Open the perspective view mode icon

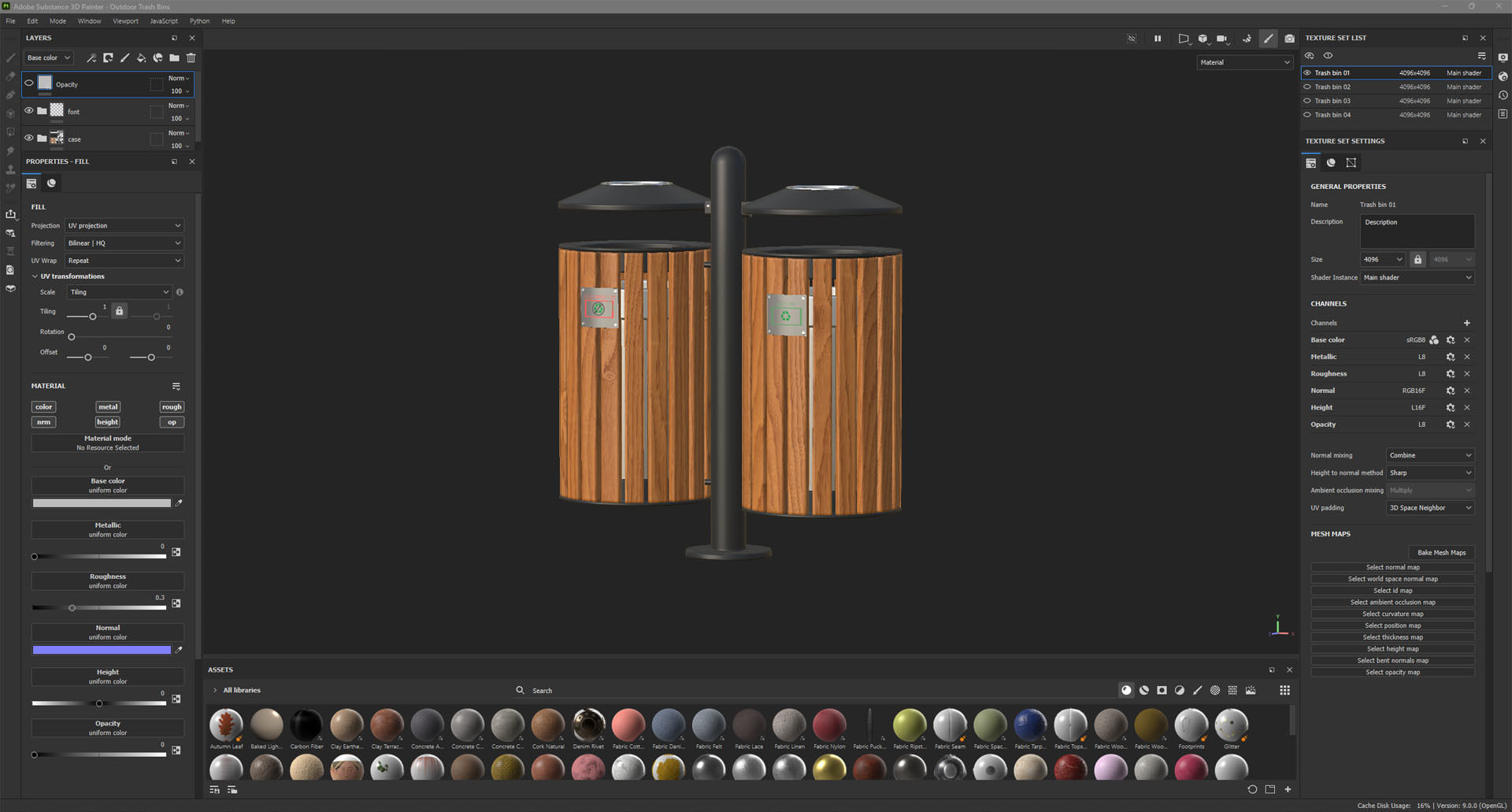1184,38
